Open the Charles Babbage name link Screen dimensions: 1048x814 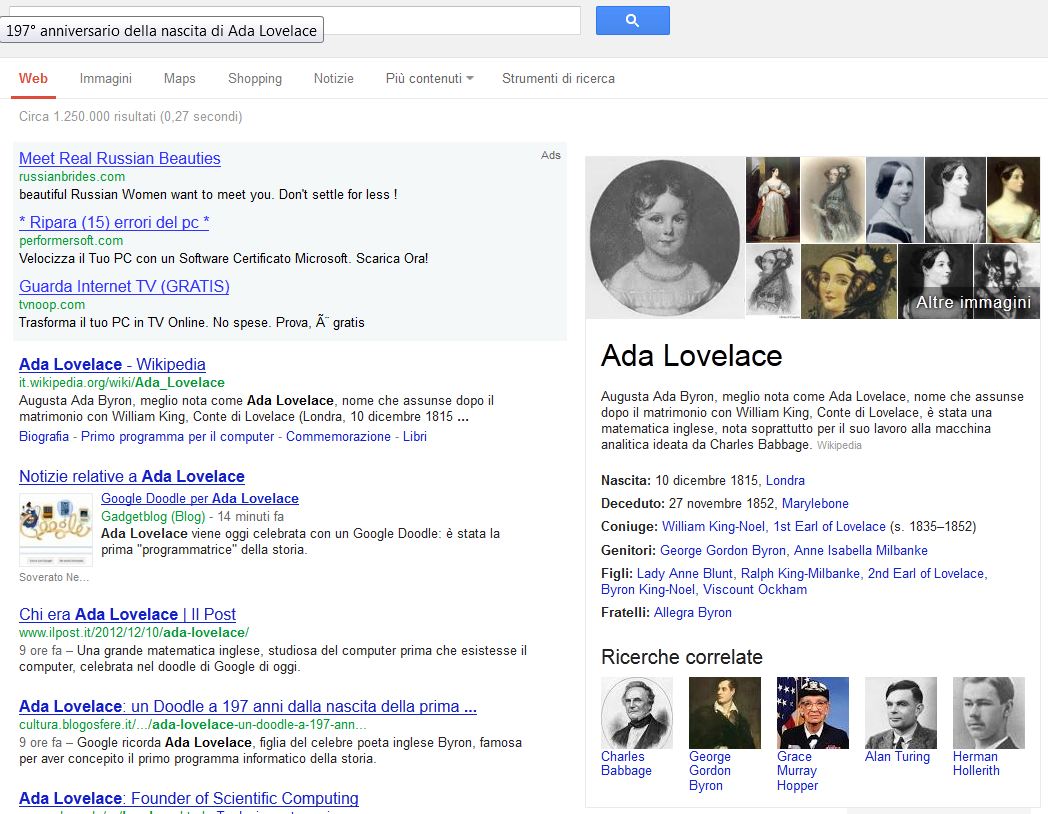(x=626, y=763)
